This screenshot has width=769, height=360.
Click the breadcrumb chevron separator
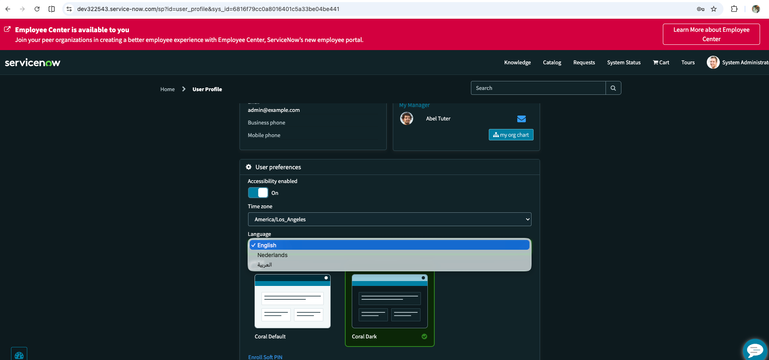183,89
